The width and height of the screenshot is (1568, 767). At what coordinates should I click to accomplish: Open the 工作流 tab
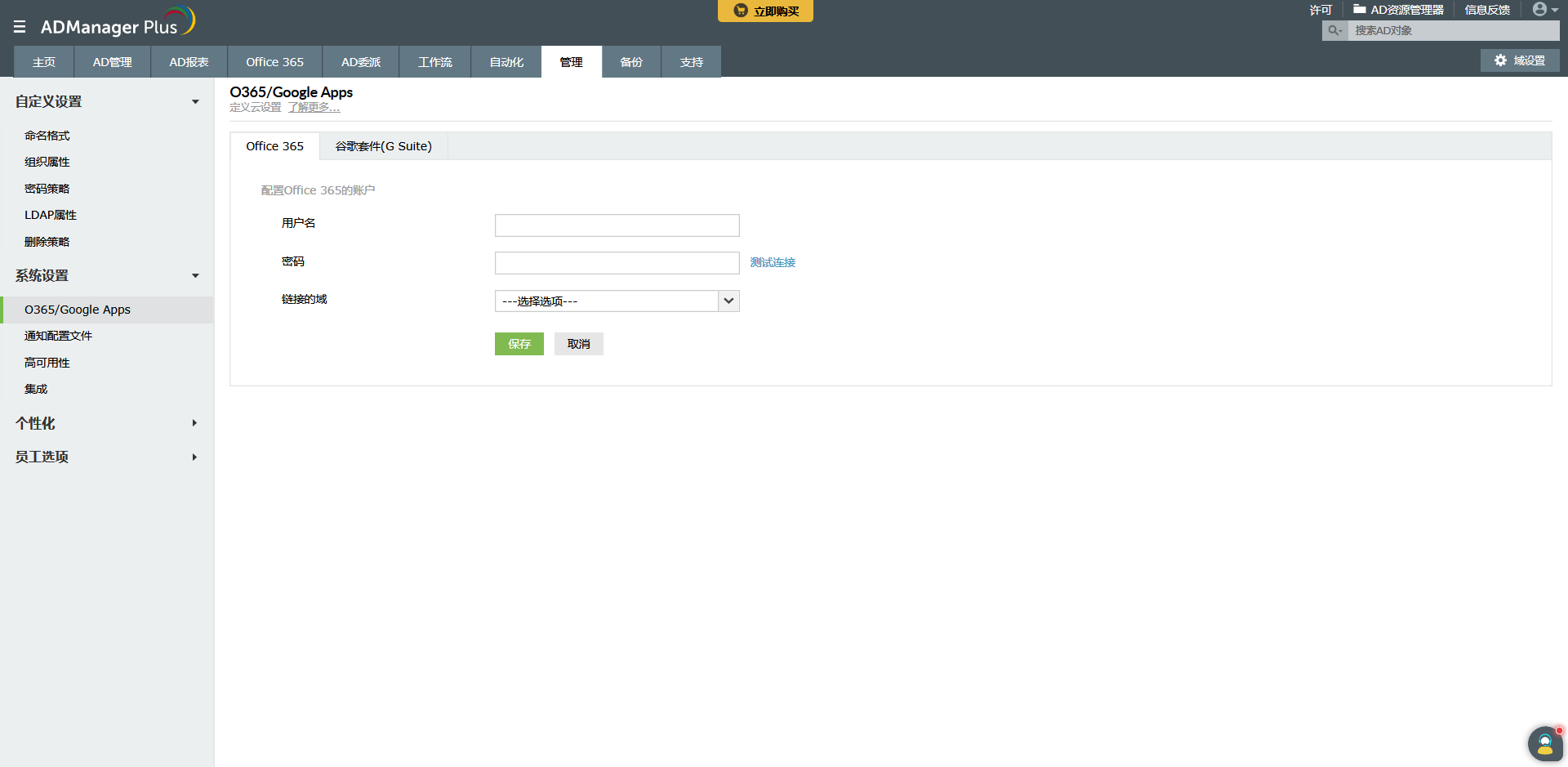point(434,62)
